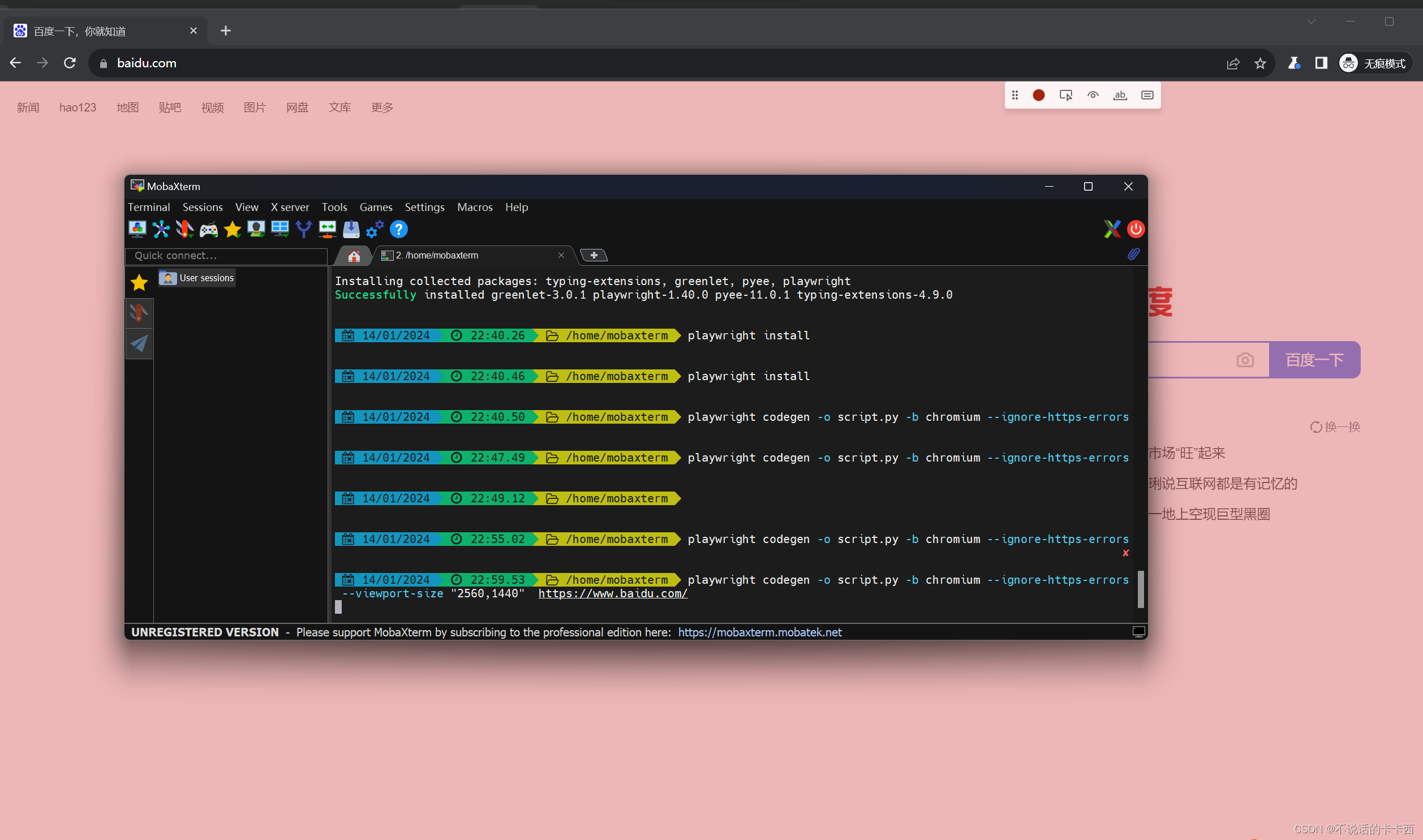Close the /home/mobaxterm terminal tab
The width and height of the screenshot is (1423, 840).
coord(561,255)
